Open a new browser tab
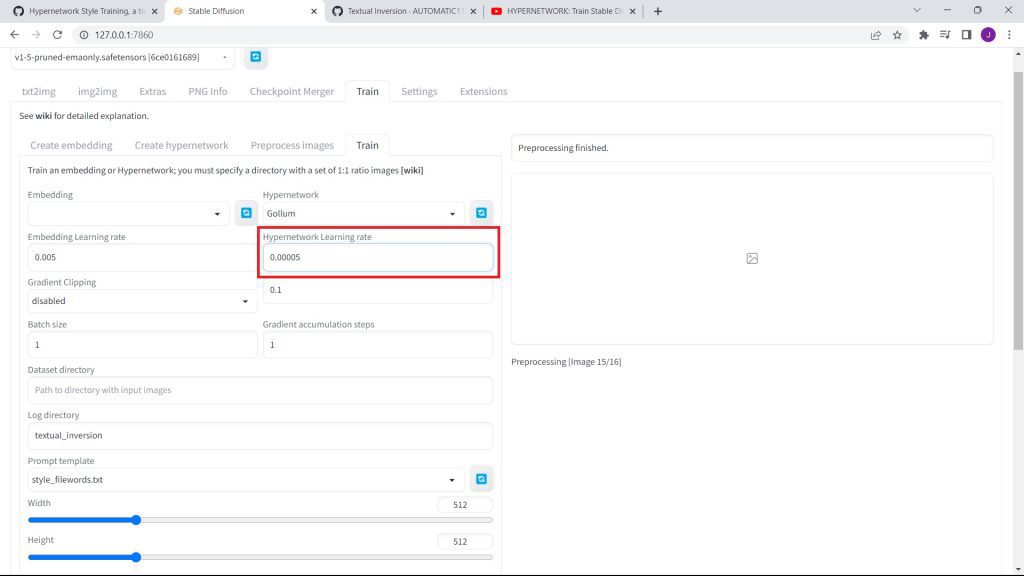Image resolution: width=1024 pixels, height=576 pixels. 657,11
